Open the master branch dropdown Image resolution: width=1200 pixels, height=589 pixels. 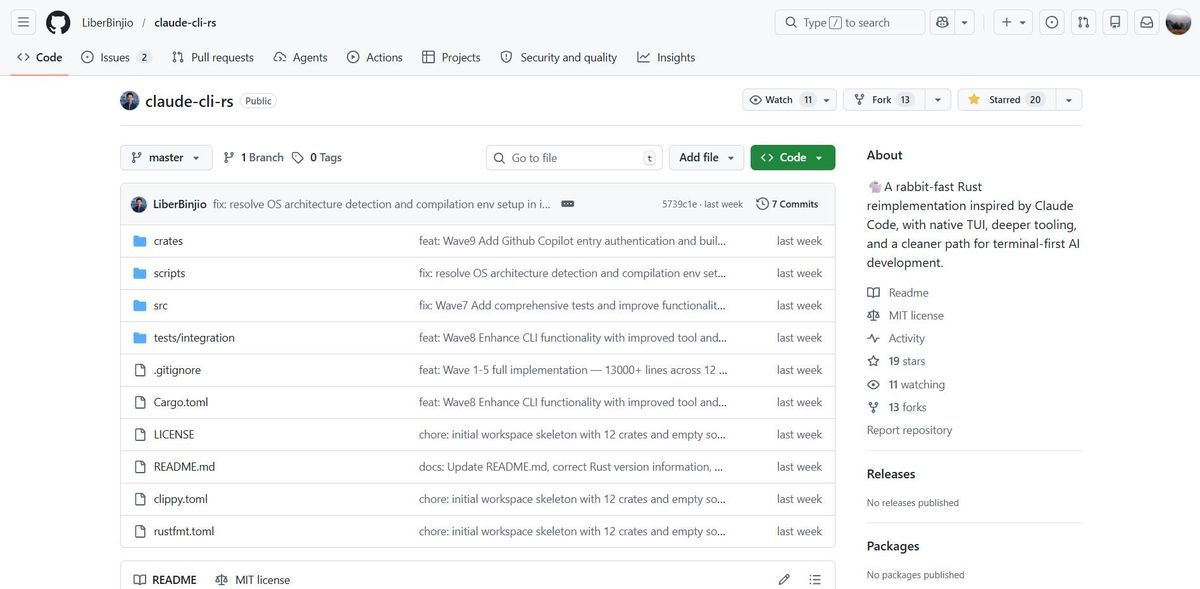click(166, 157)
